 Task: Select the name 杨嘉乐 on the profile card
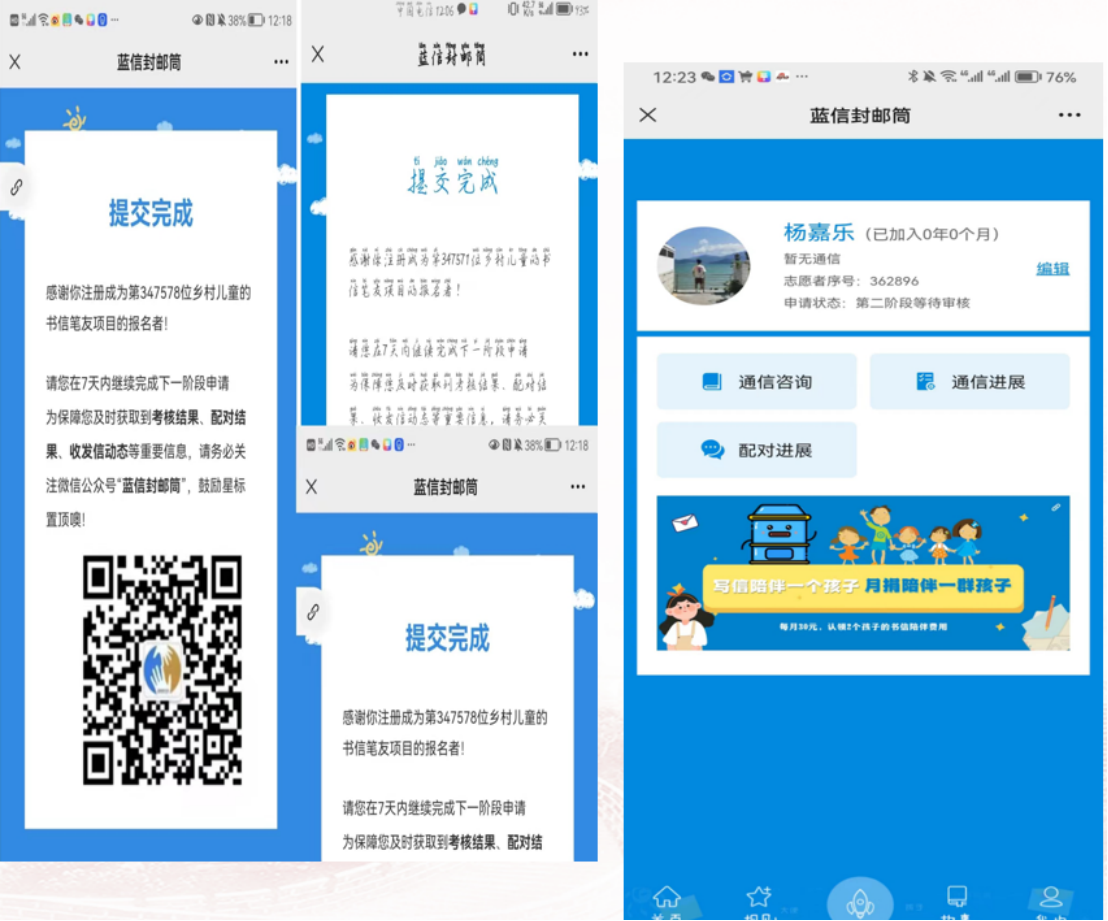pos(818,233)
